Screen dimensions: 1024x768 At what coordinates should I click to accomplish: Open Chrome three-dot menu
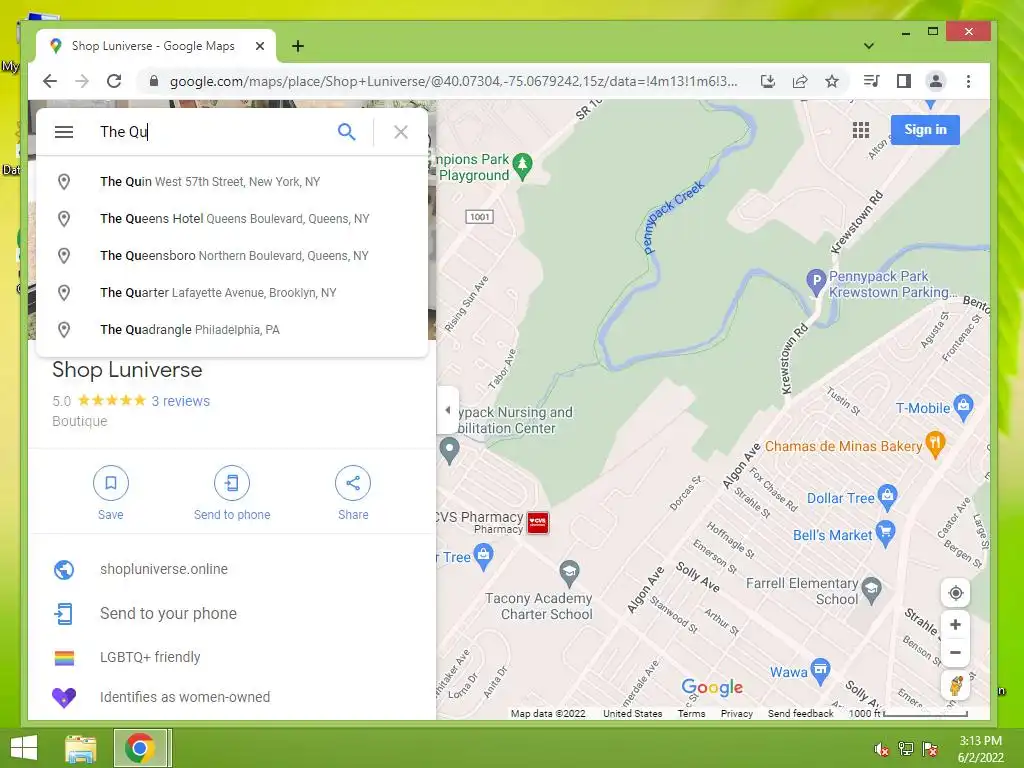click(x=968, y=81)
